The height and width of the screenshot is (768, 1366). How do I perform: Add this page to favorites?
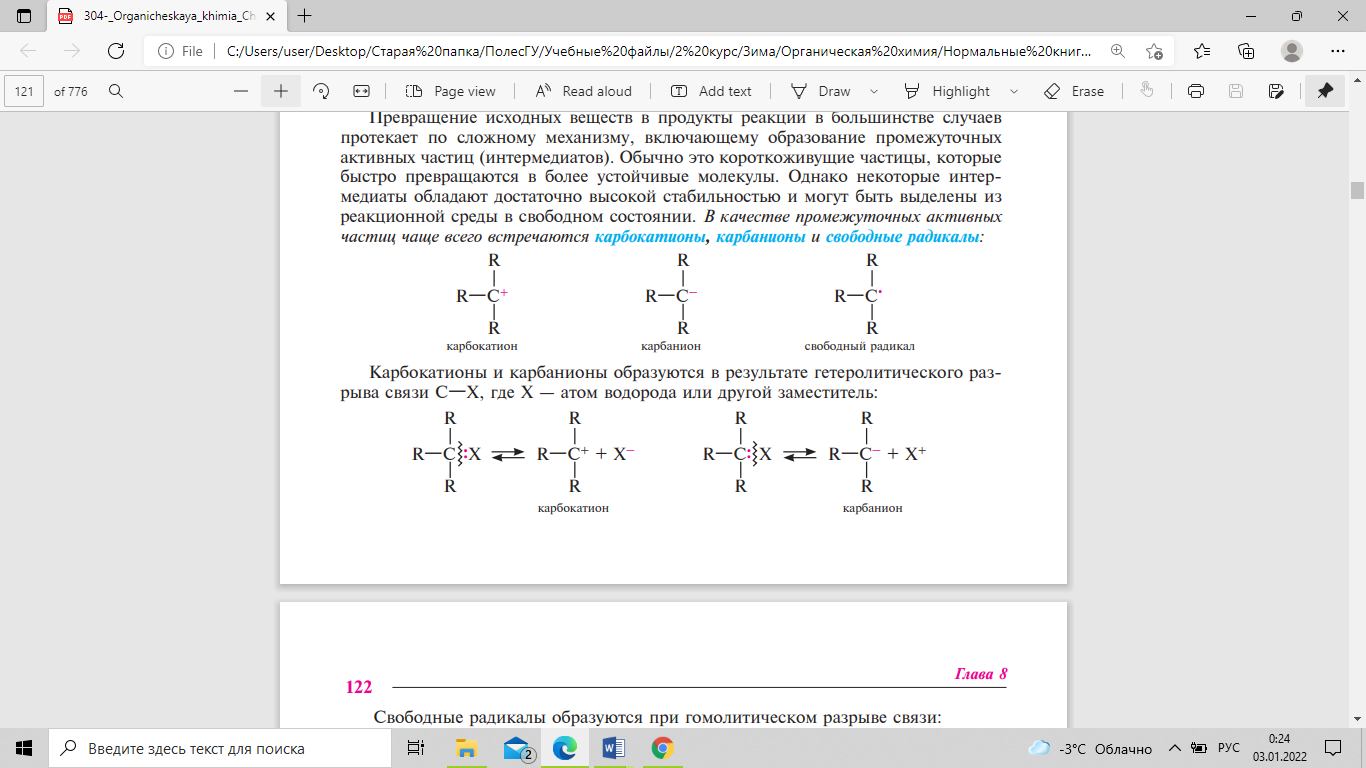click(1155, 51)
